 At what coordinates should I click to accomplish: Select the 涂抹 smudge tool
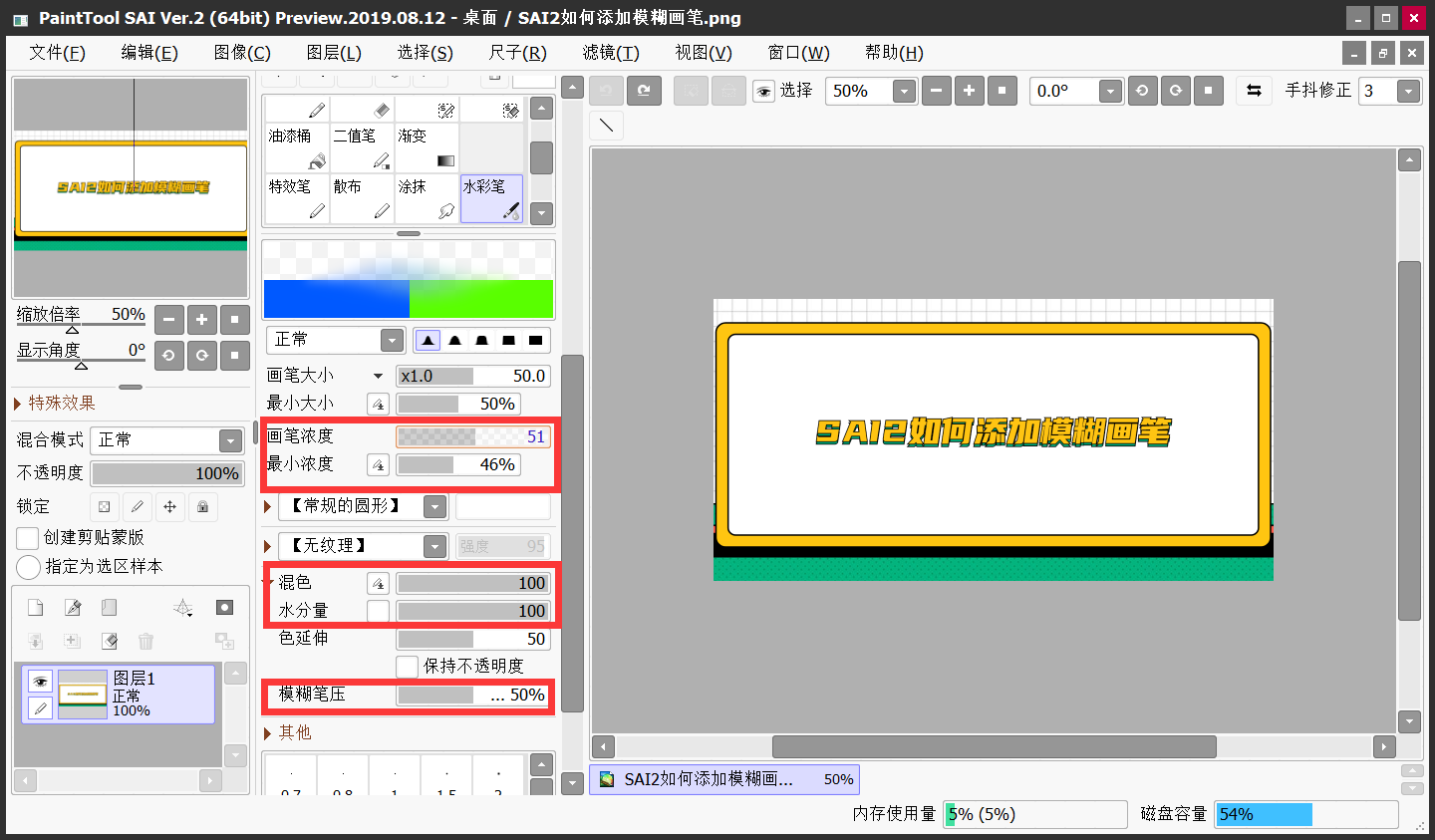coord(427,198)
